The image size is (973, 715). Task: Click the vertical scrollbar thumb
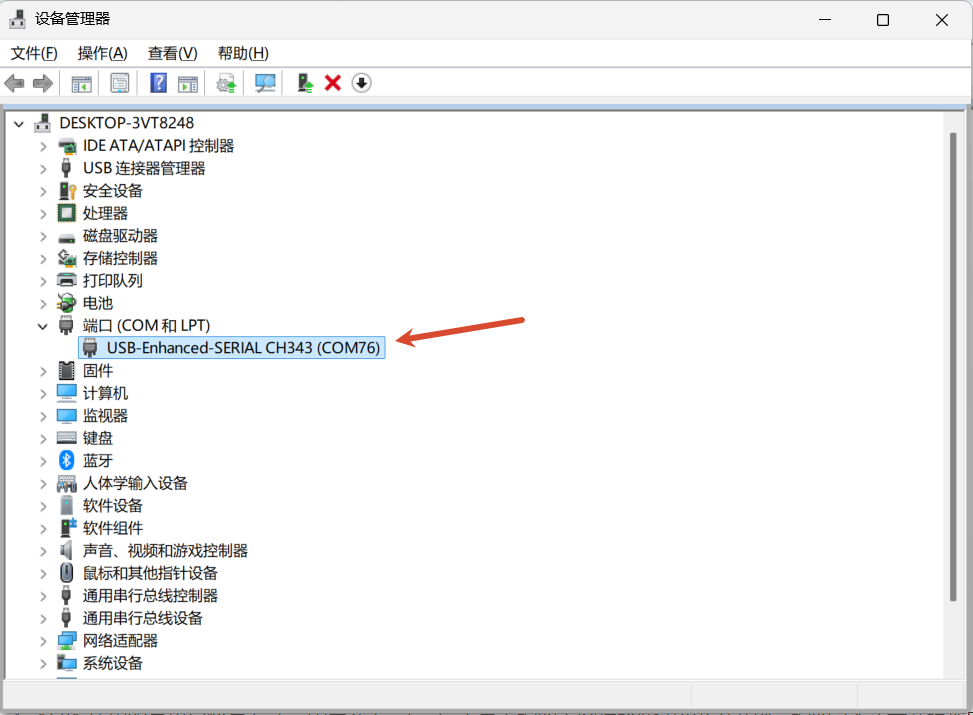coord(953,367)
